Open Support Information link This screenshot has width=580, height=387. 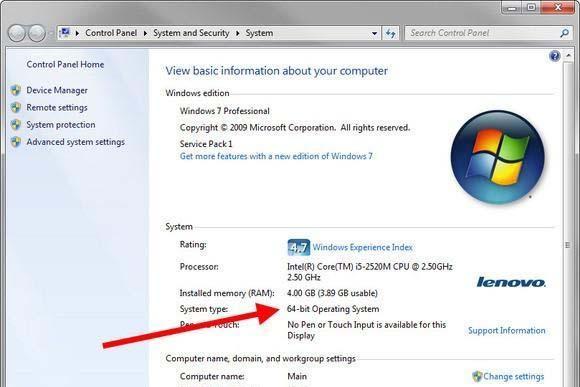pos(507,330)
